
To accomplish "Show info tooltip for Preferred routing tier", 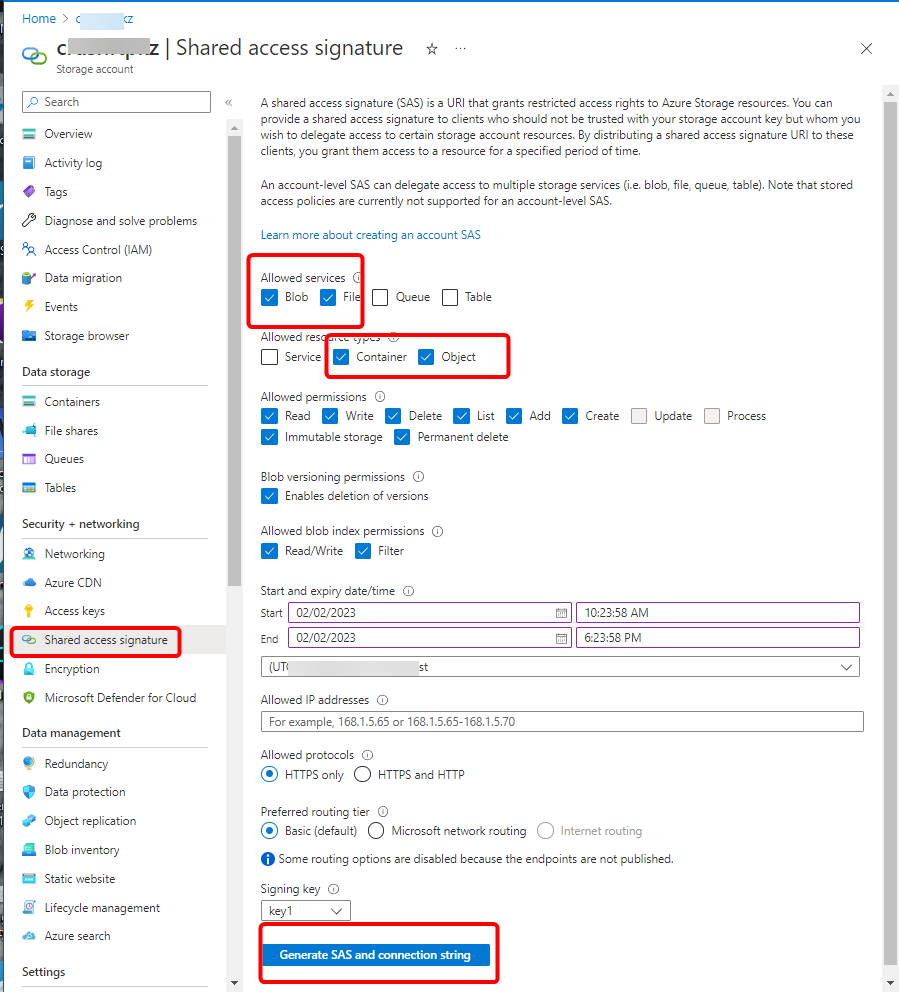I will pyautogui.click(x=383, y=812).
